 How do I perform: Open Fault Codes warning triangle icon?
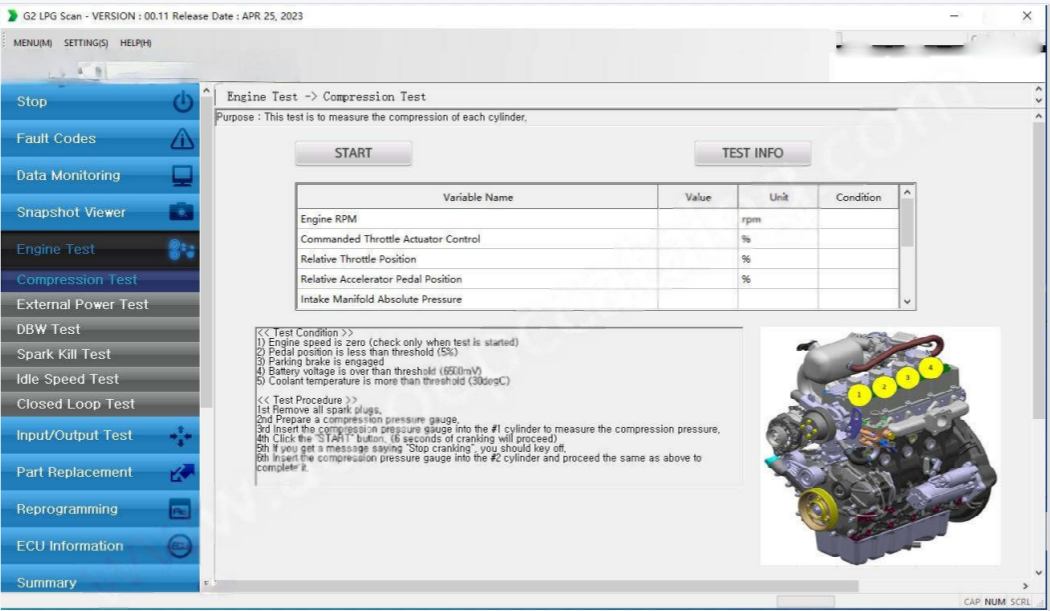click(182, 139)
